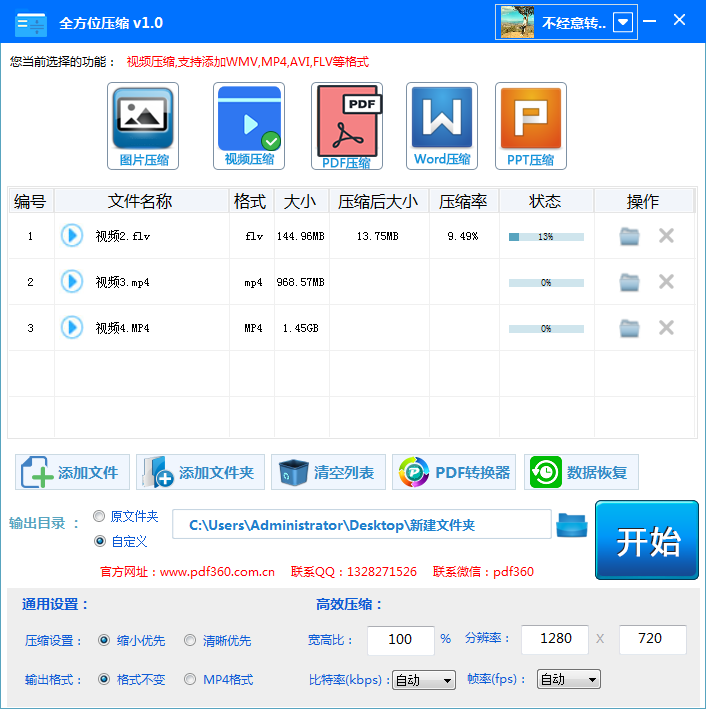Select the PPT压缩 compression icon
Screen dimensions: 706x709
[531, 126]
